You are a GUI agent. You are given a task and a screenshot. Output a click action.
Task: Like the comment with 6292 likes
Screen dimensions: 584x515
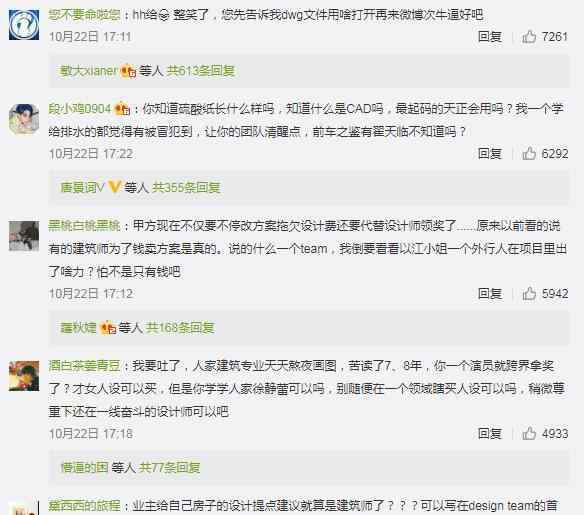coord(529,153)
